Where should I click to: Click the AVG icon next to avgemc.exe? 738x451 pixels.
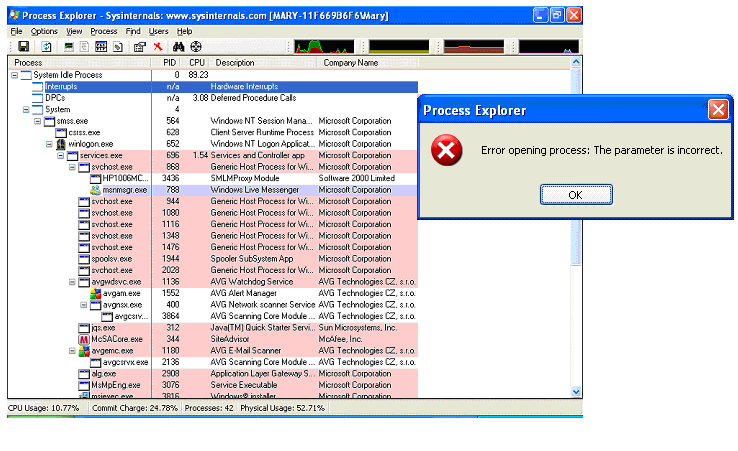tap(84, 351)
